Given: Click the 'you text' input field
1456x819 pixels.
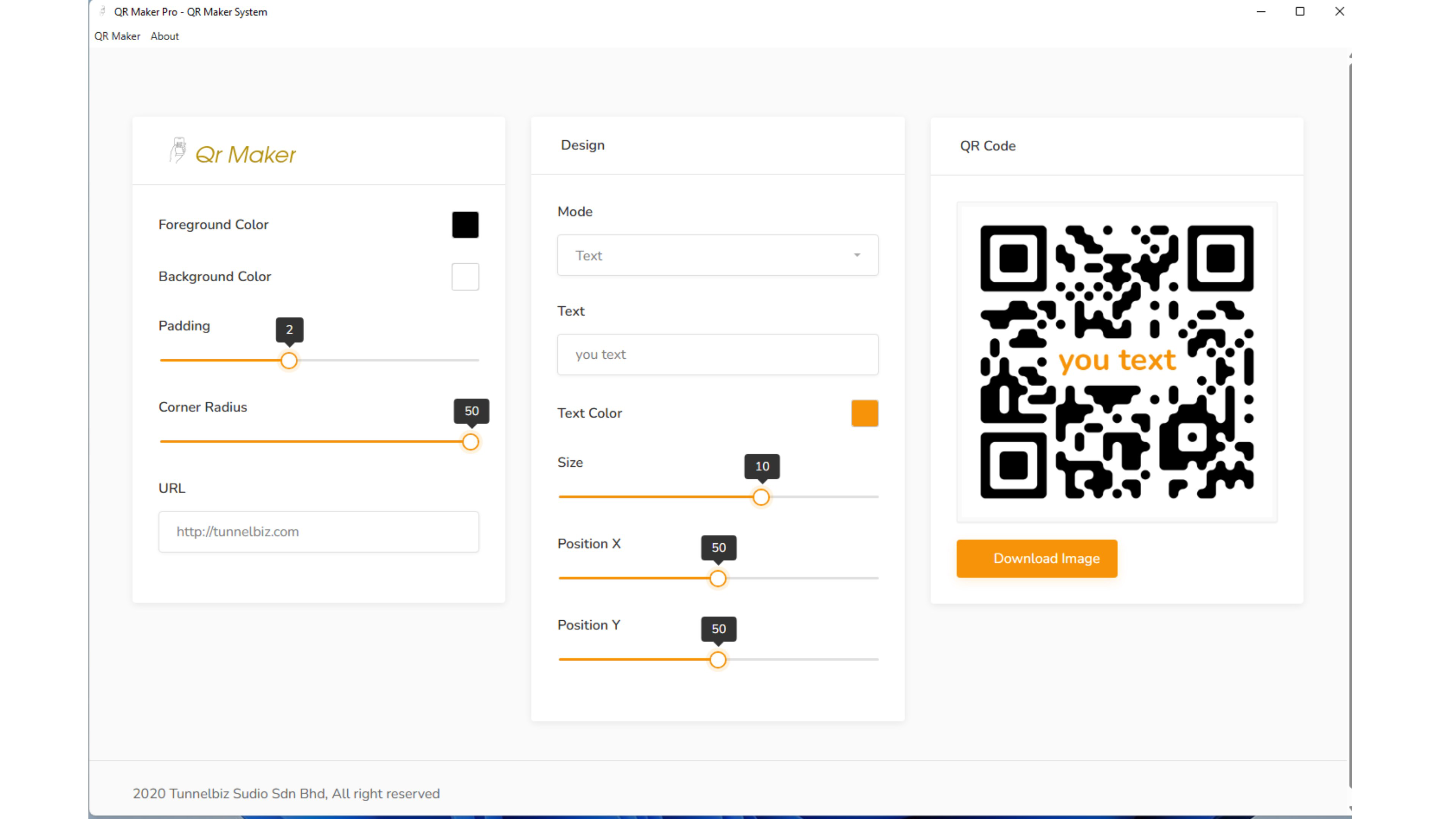Looking at the screenshot, I should pos(718,355).
